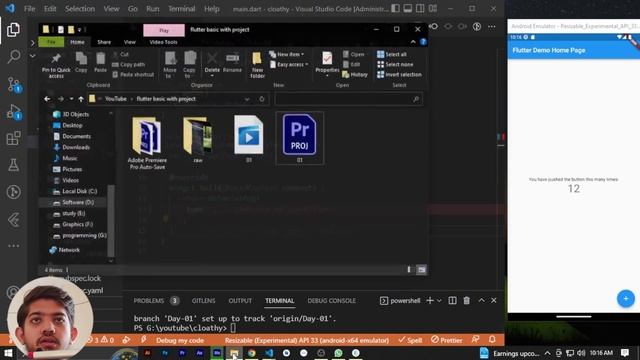Click the Windows Start button
Screen dimensions: 640x360
coord(8,353)
